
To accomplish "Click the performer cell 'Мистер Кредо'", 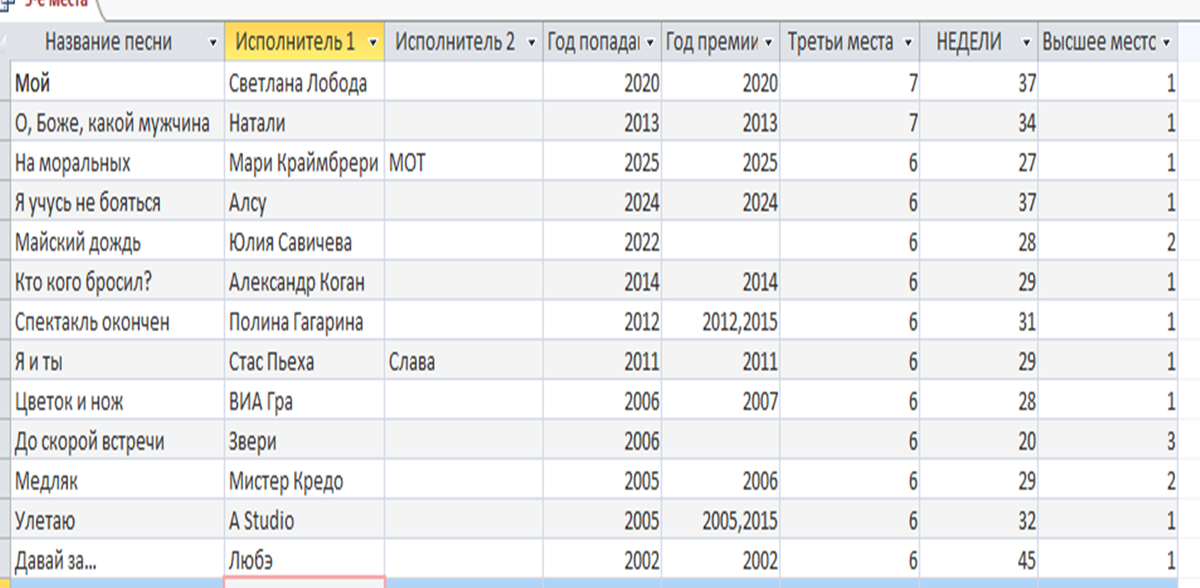I will click(x=305, y=481).
